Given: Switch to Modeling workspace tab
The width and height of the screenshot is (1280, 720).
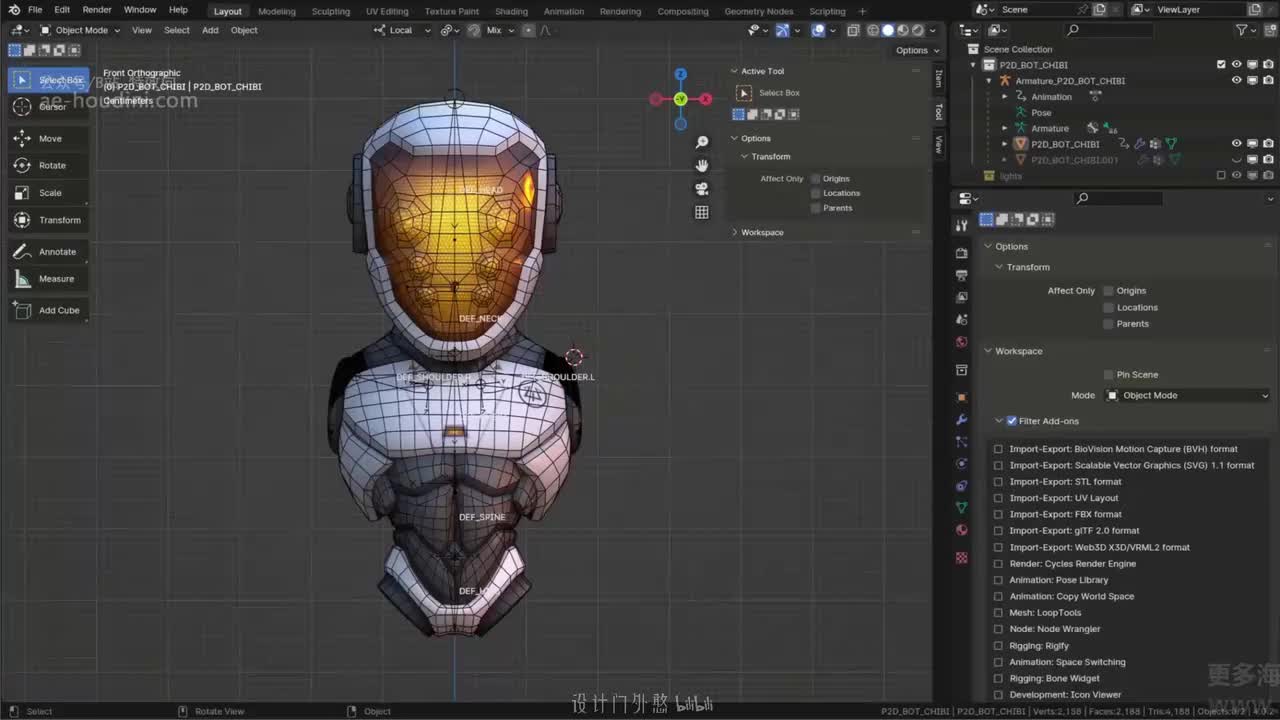Looking at the screenshot, I should tap(277, 11).
